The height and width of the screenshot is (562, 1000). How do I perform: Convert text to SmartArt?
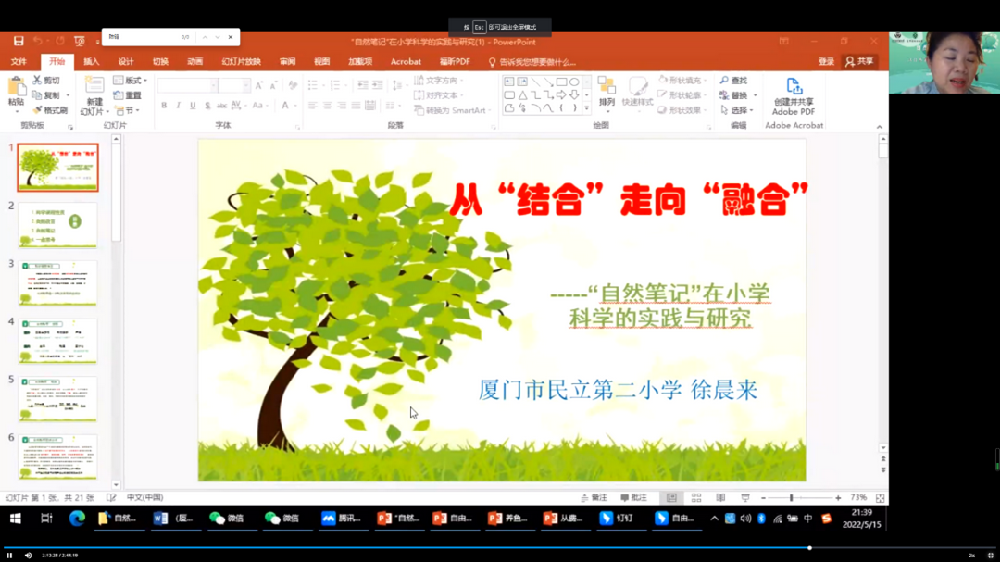pyautogui.click(x=452, y=110)
